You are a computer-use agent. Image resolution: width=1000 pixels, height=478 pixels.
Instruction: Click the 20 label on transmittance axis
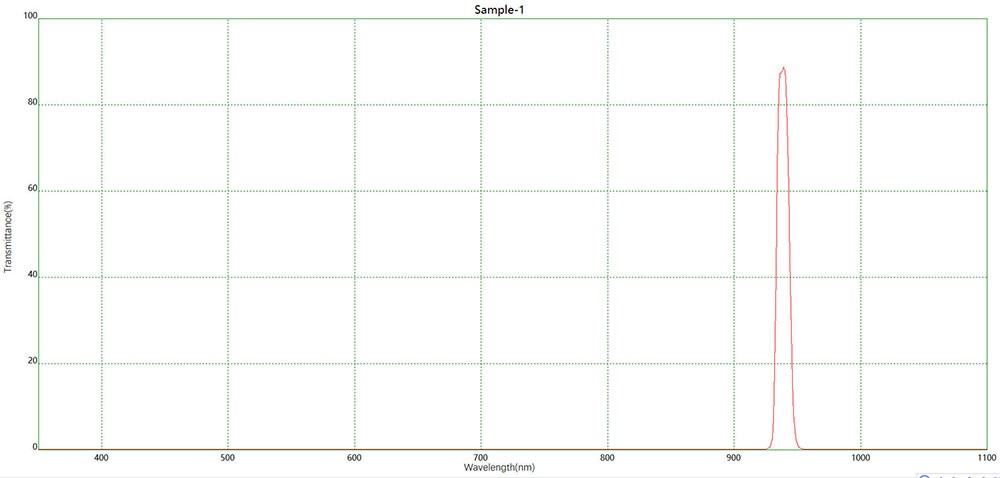[x=31, y=361]
